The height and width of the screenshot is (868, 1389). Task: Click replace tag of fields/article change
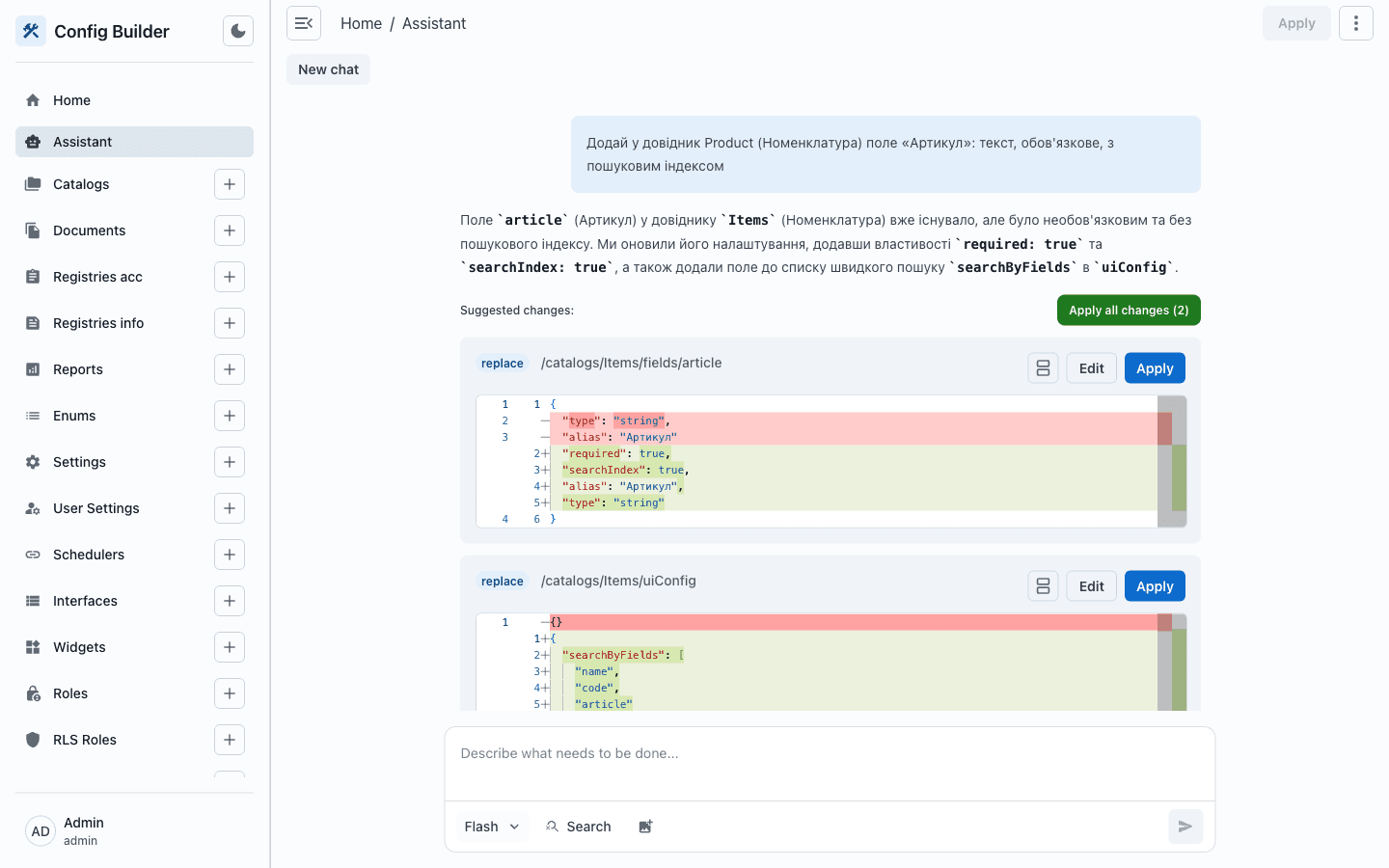503,364
